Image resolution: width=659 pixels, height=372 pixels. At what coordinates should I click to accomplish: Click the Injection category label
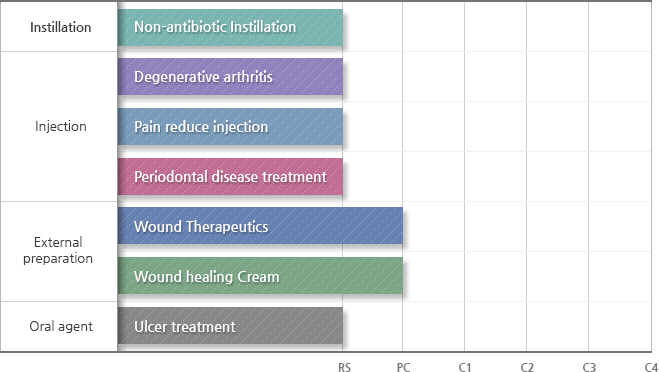tap(61, 127)
